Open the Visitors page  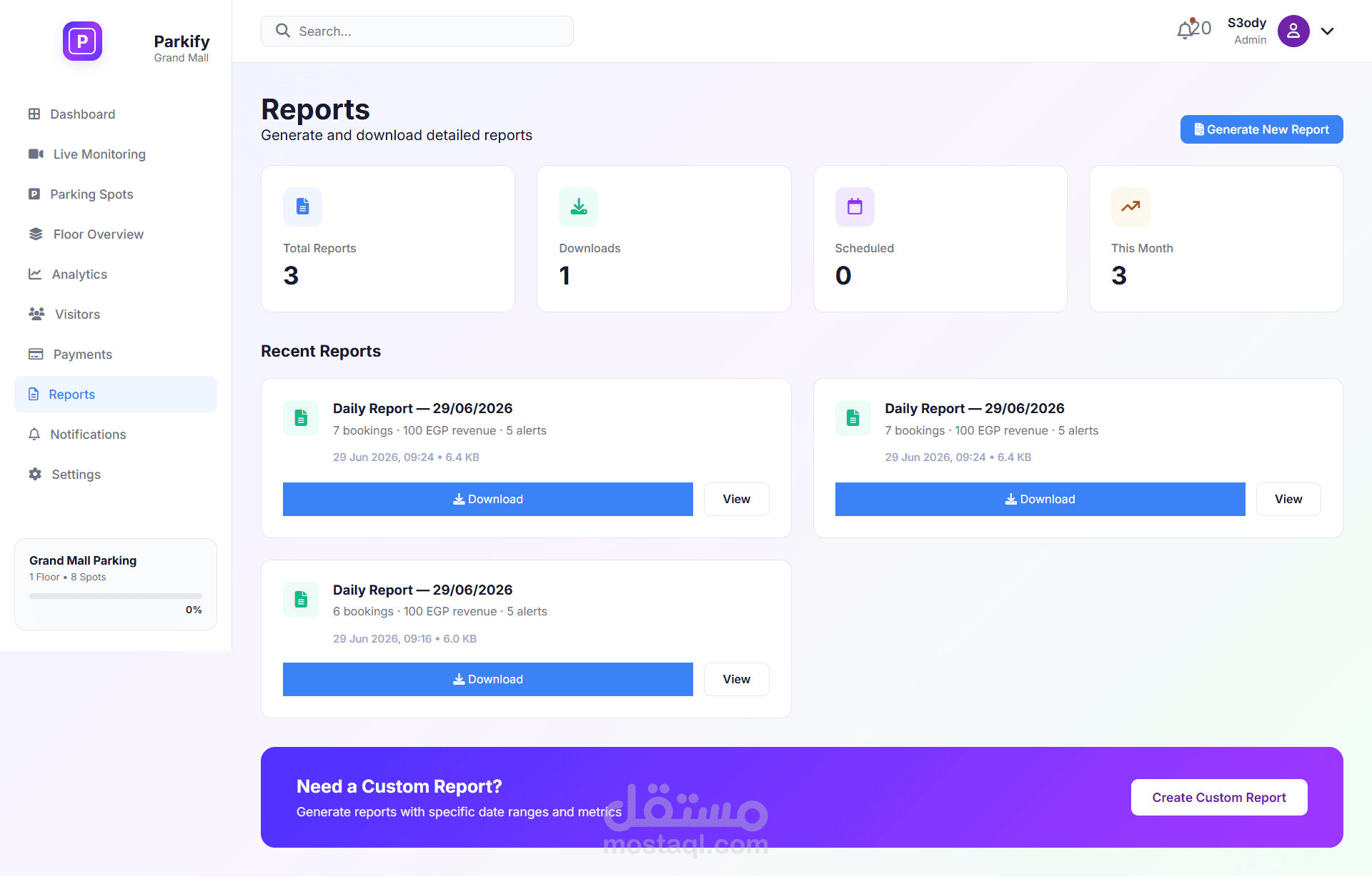tap(116, 314)
